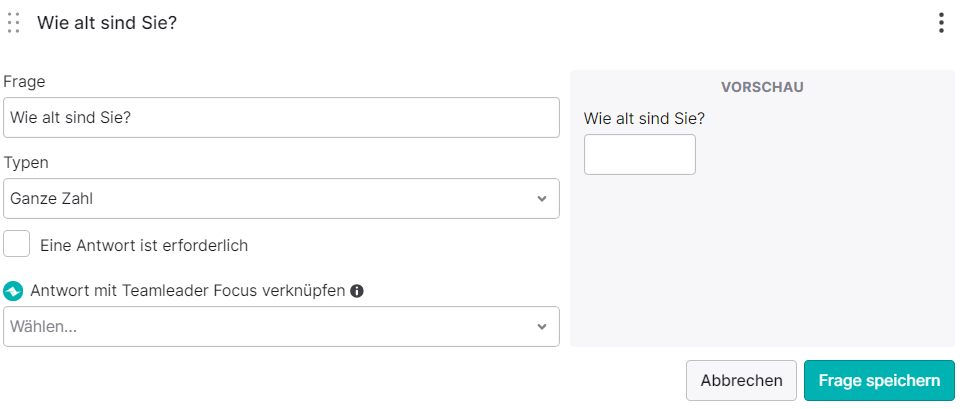
Task: Click 'Antwort mit Teamleader Focus verknüpfen' label
Action: 188,291
